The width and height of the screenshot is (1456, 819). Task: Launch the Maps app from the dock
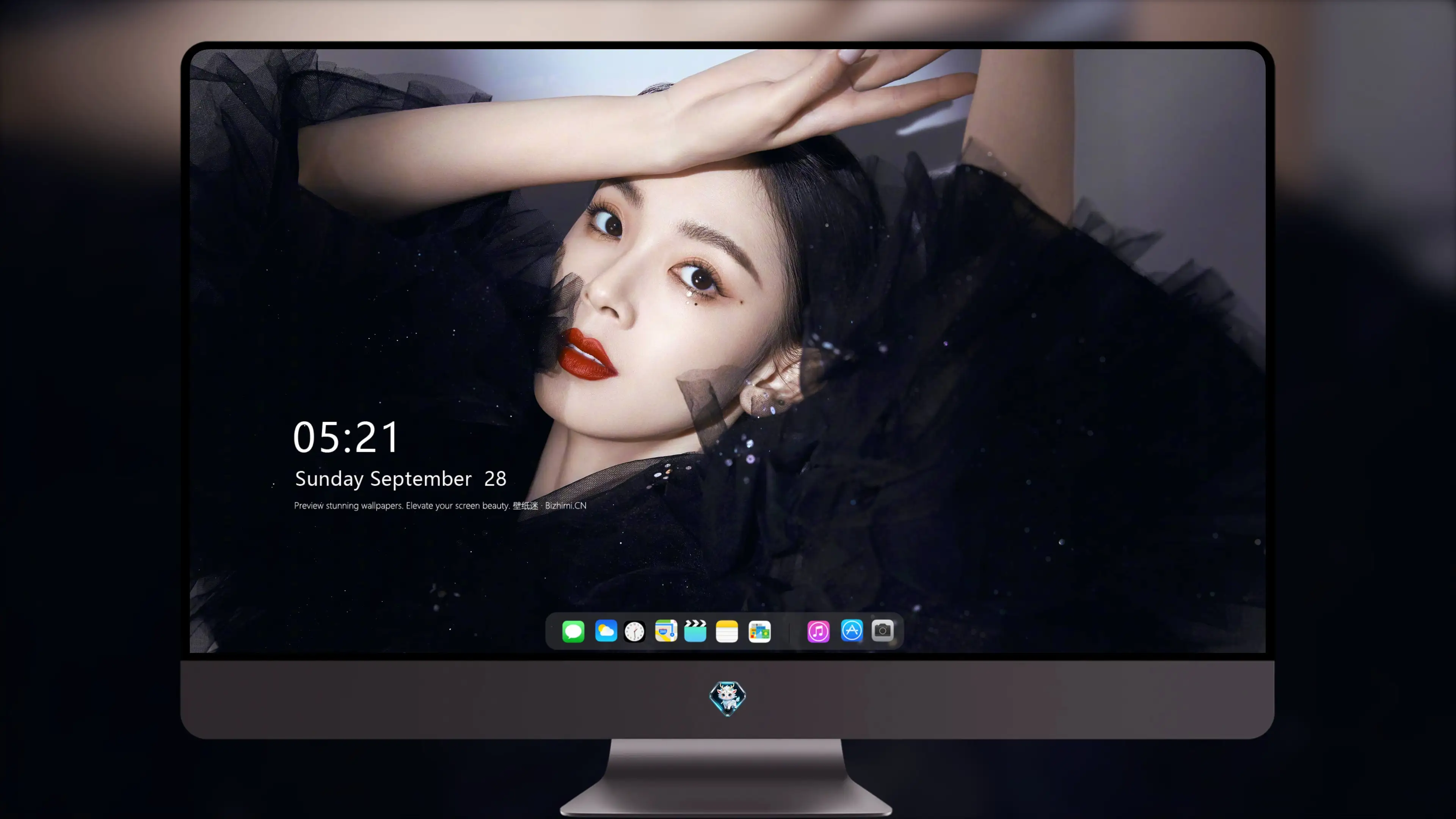click(x=666, y=631)
